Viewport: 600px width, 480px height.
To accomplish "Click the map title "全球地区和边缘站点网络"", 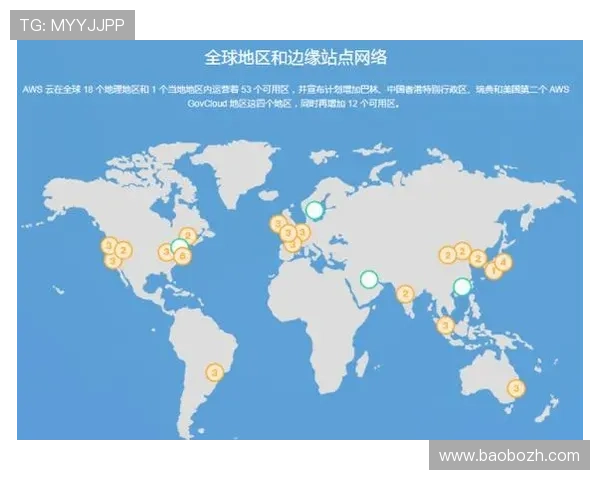I will click(296, 57).
